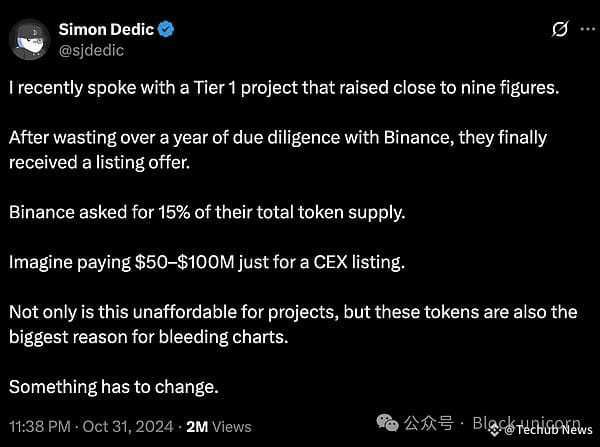
Task: Click the WeChat logo icon
Action: point(387,423)
